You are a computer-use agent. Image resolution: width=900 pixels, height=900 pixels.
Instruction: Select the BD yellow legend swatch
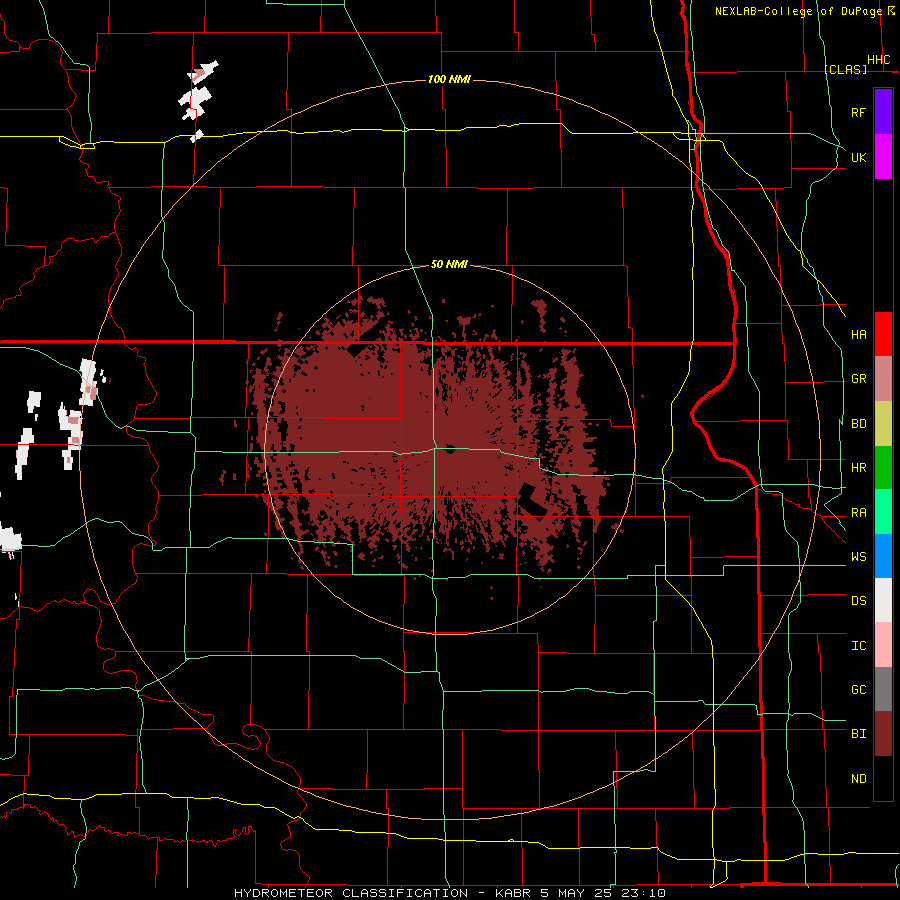tap(883, 424)
